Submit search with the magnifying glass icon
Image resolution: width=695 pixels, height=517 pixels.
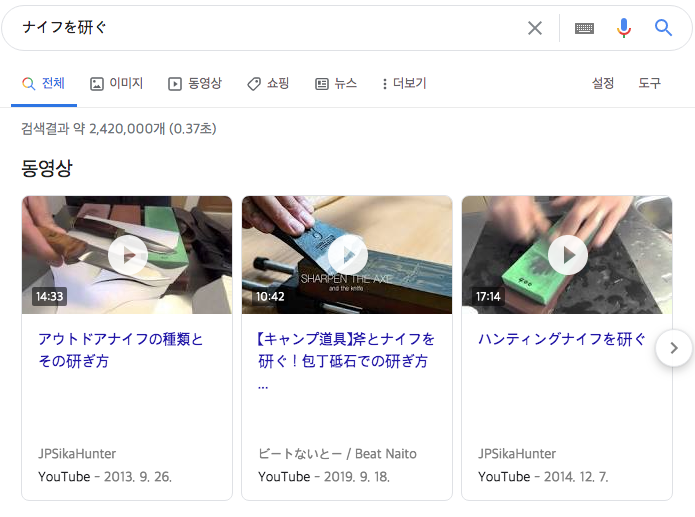[x=663, y=28]
